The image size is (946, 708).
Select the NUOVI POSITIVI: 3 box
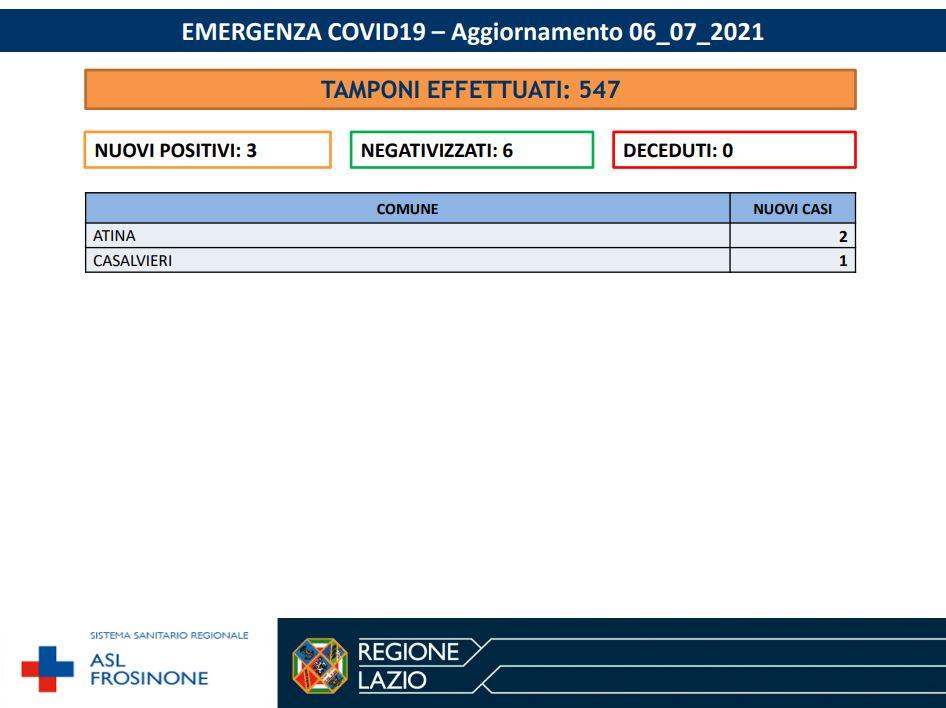[x=207, y=150]
